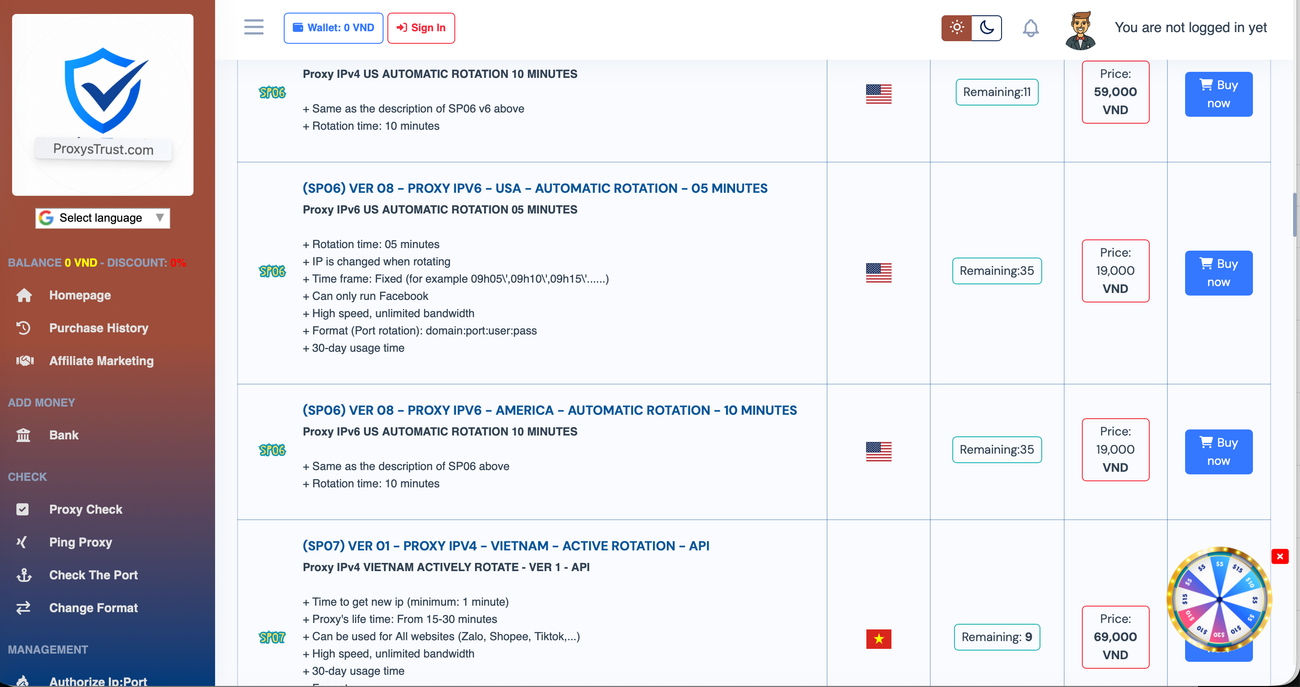
Task: Click the Price: 69,000 VND box
Action: click(x=1115, y=636)
